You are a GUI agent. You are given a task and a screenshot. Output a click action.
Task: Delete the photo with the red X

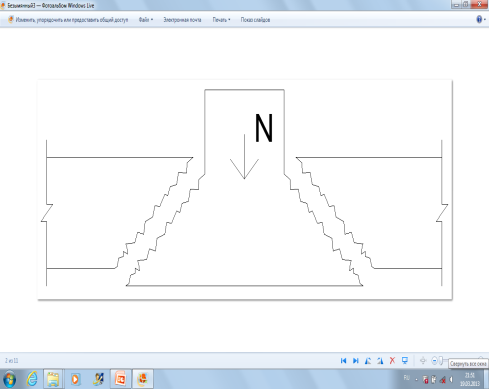coord(392,361)
